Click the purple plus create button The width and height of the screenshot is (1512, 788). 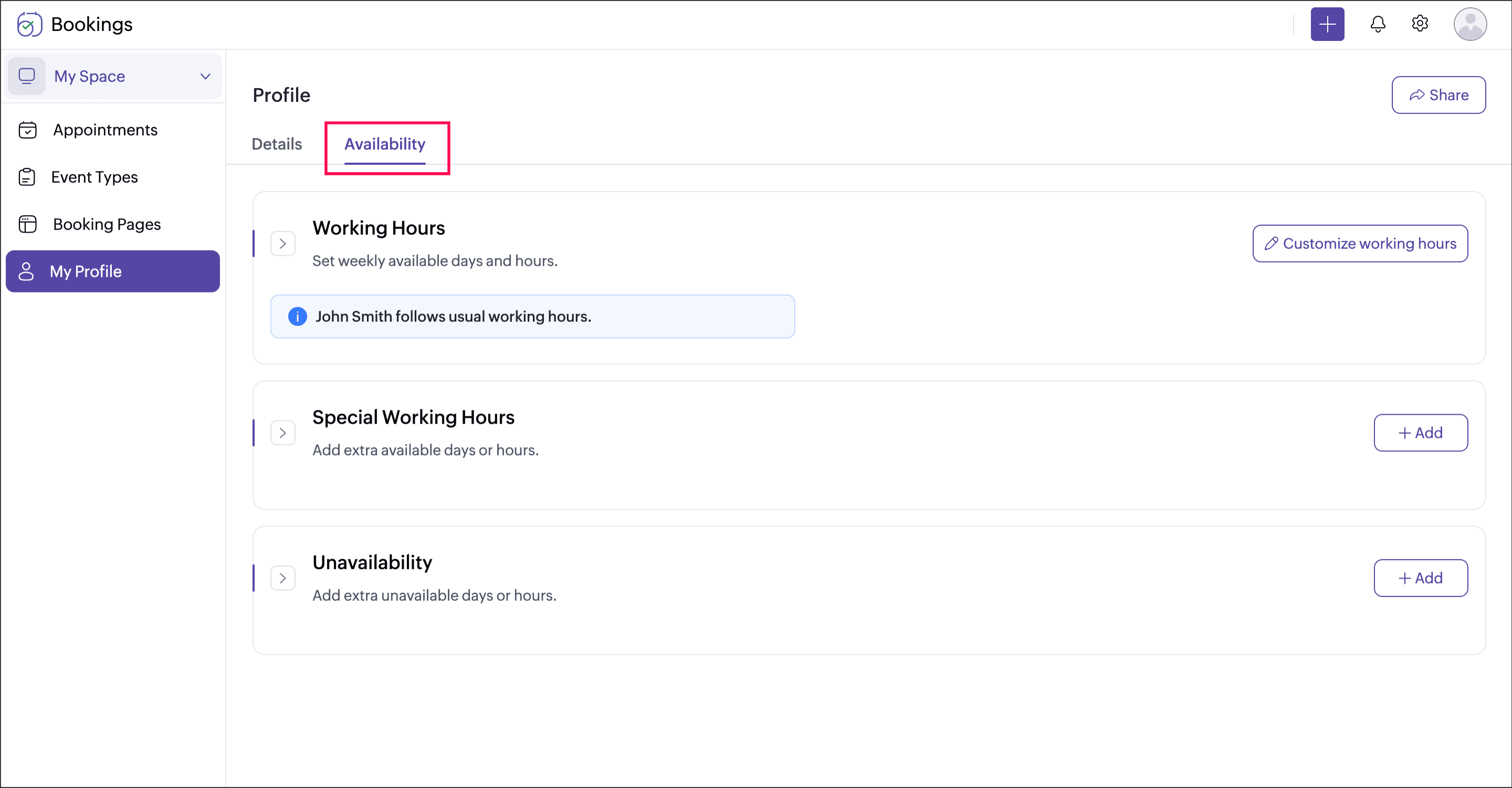click(x=1327, y=24)
